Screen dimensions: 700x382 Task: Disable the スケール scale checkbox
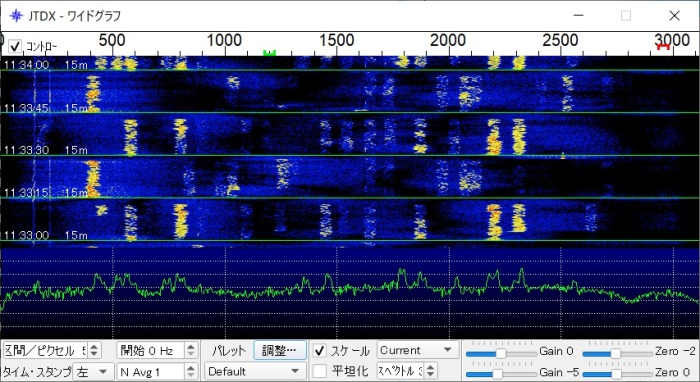pyautogui.click(x=319, y=351)
